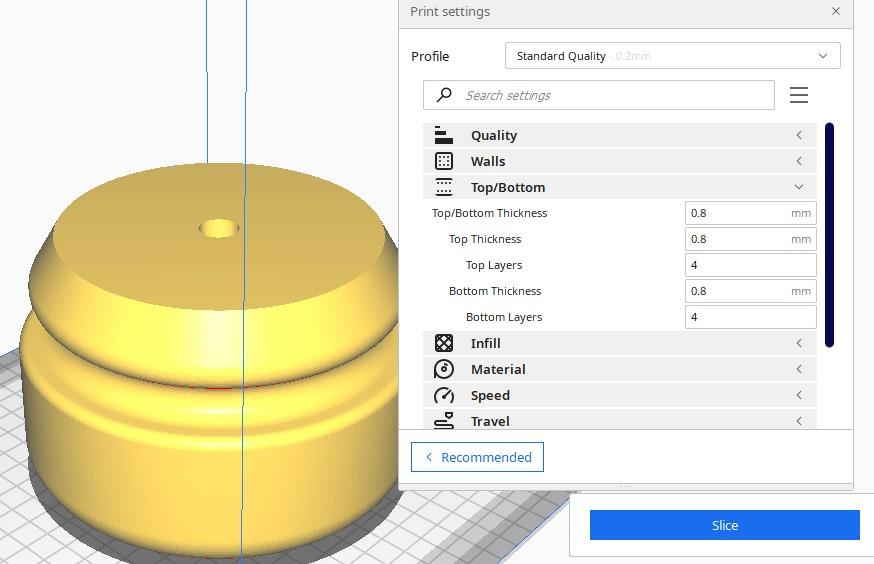
Task: Collapse the Top/Bottom section chevron
Action: (799, 187)
